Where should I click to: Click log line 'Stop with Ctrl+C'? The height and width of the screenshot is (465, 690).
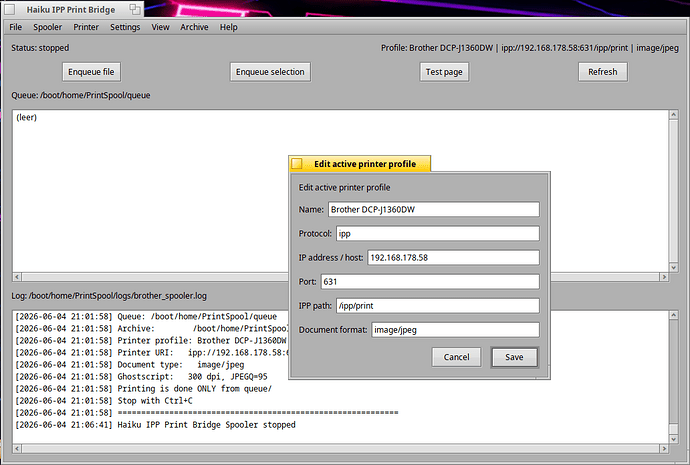104,401
